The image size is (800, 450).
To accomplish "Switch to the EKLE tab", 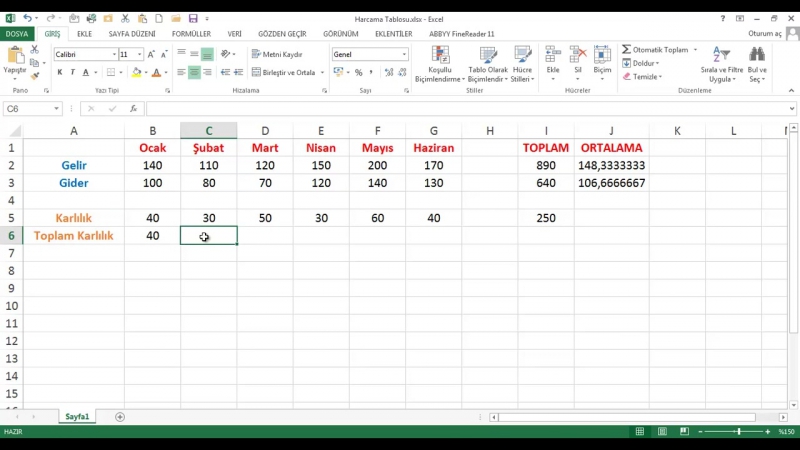I will point(84,34).
